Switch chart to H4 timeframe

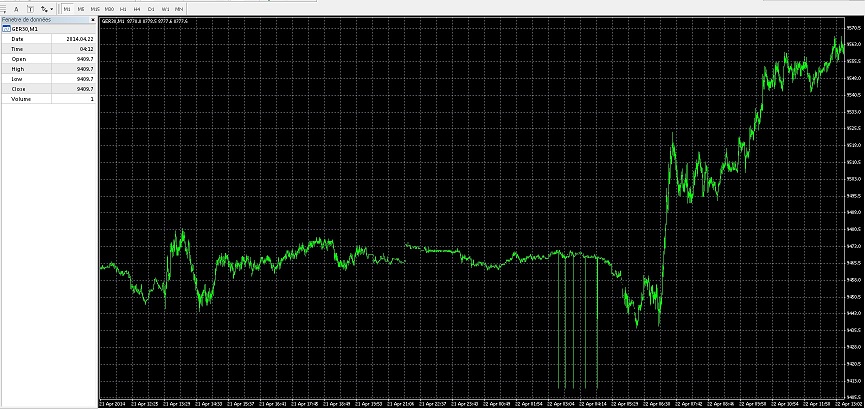coord(137,9)
